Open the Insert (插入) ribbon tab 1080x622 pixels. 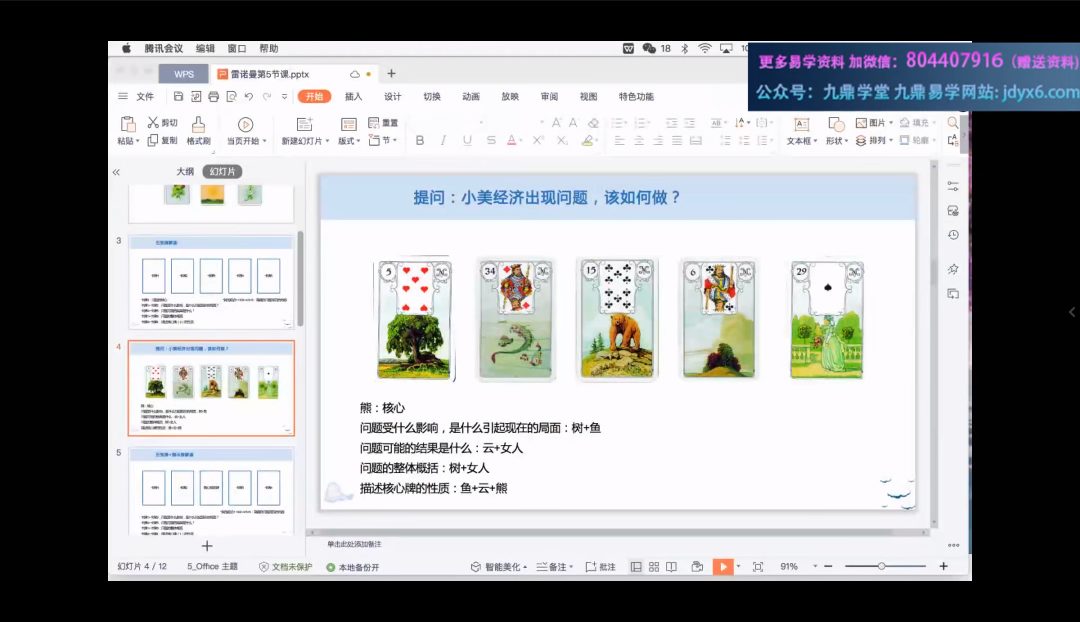[353, 97]
